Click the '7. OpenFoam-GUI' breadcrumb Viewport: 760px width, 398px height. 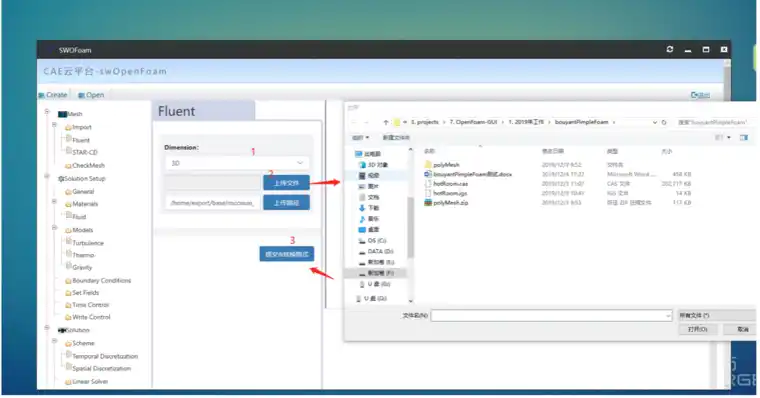coord(473,122)
